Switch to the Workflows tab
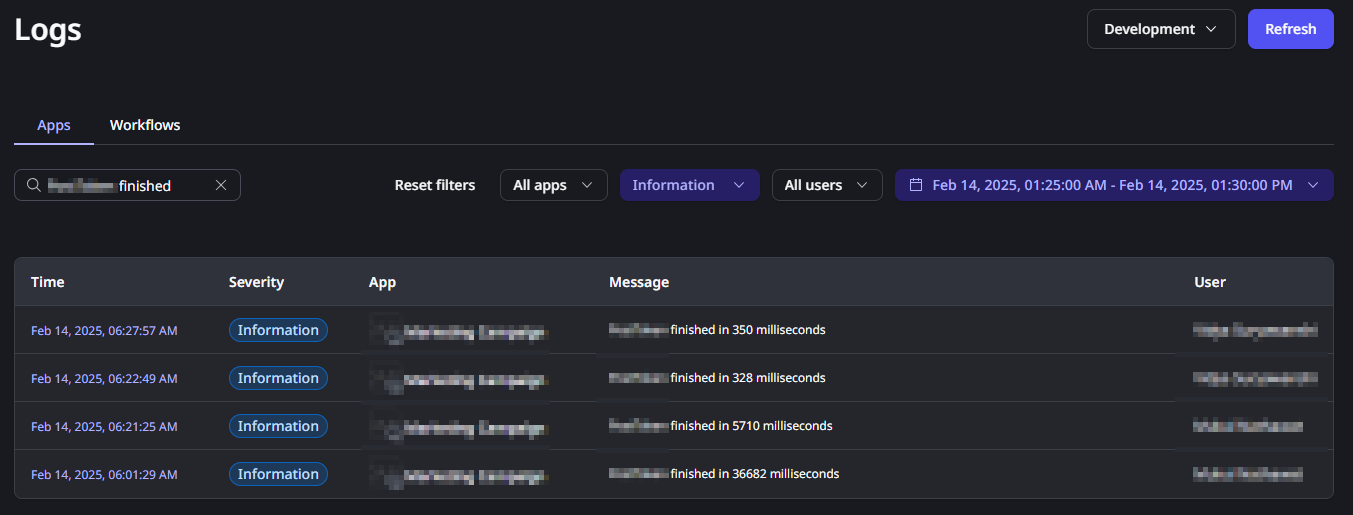 pos(145,125)
